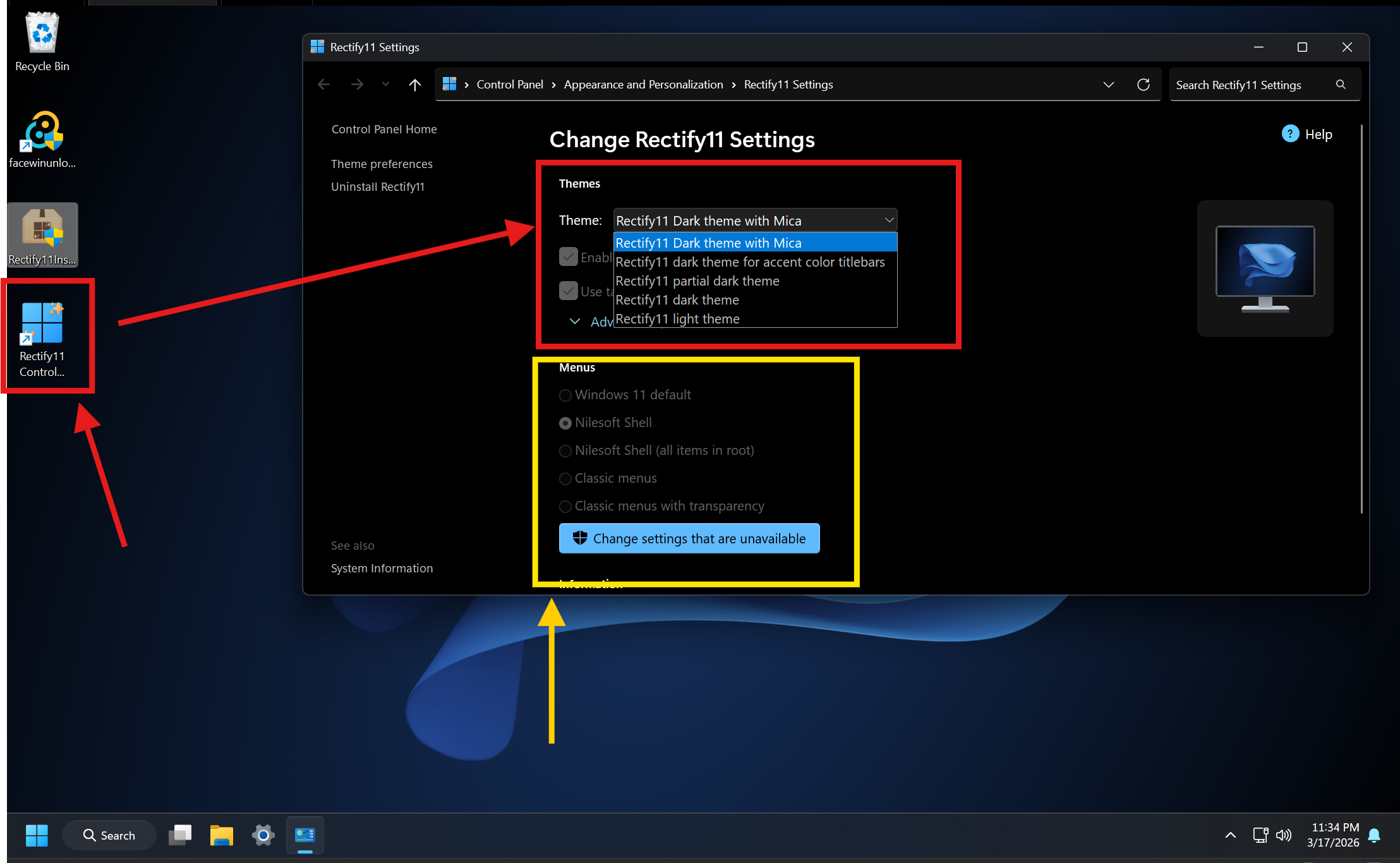Click the network tray icon

pyautogui.click(x=1260, y=835)
